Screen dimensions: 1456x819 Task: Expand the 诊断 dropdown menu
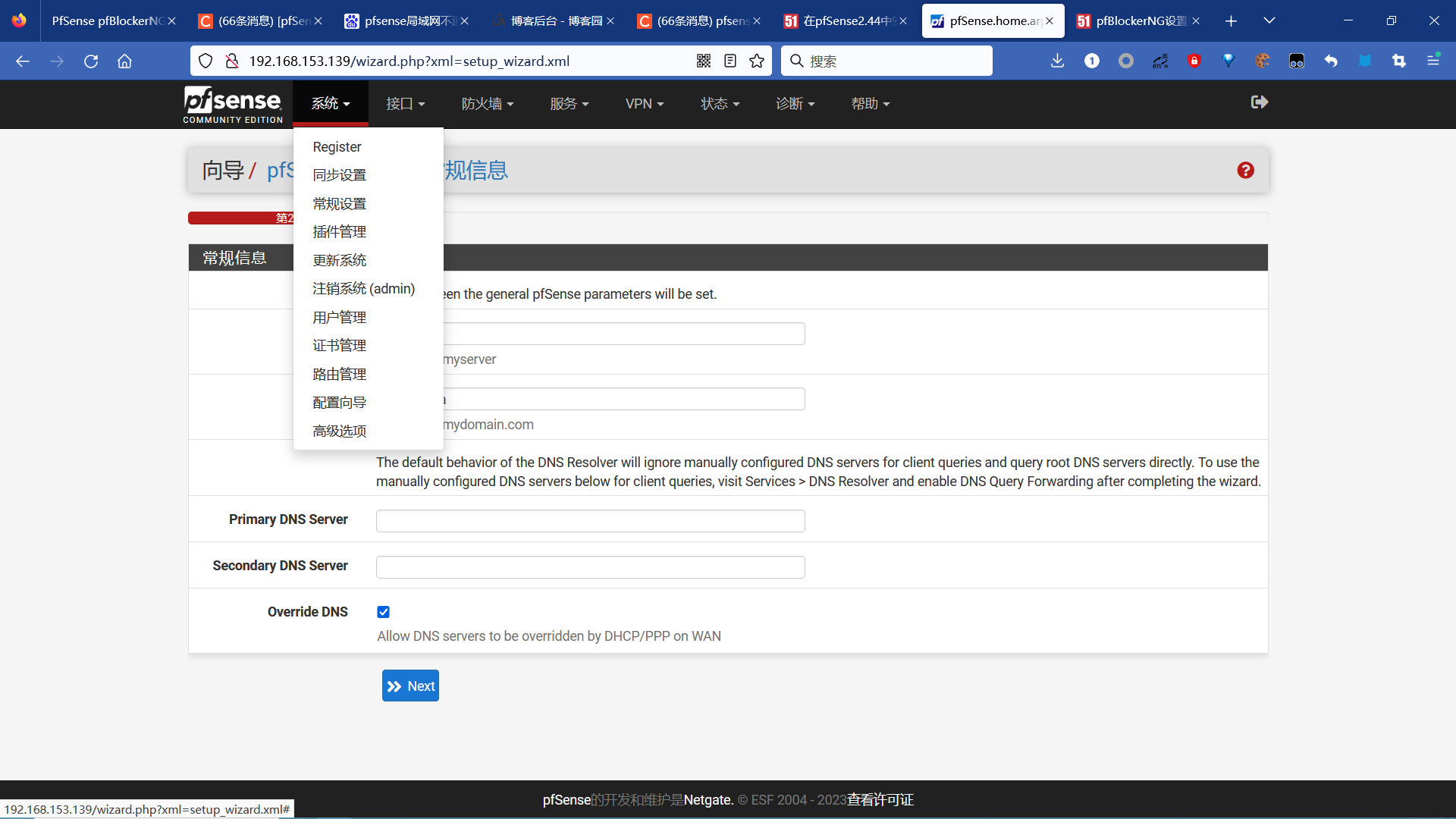795,104
